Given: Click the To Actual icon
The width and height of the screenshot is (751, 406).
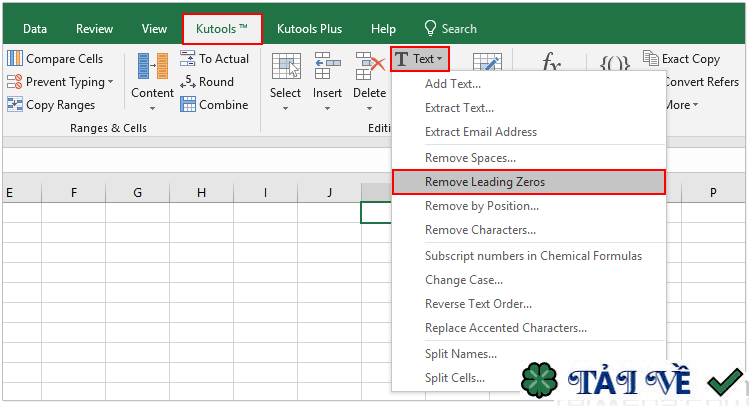Looking at the screenshot, I should (x=188, y=59).
